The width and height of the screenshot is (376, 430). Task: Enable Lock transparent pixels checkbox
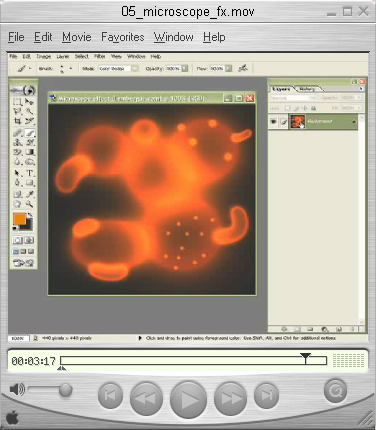[288, 108]
